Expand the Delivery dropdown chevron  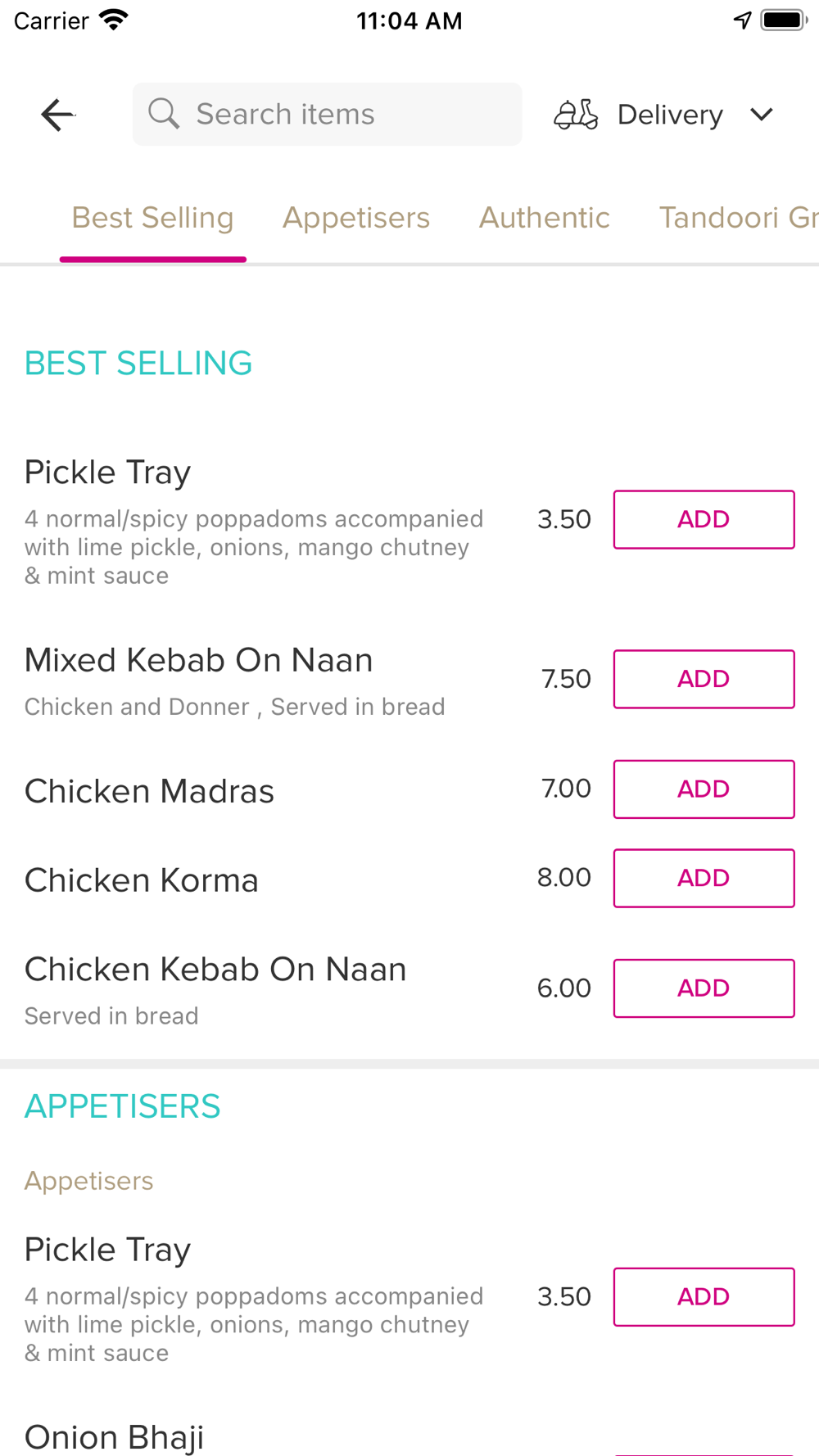pyautogui.click(x=762, y=115)
